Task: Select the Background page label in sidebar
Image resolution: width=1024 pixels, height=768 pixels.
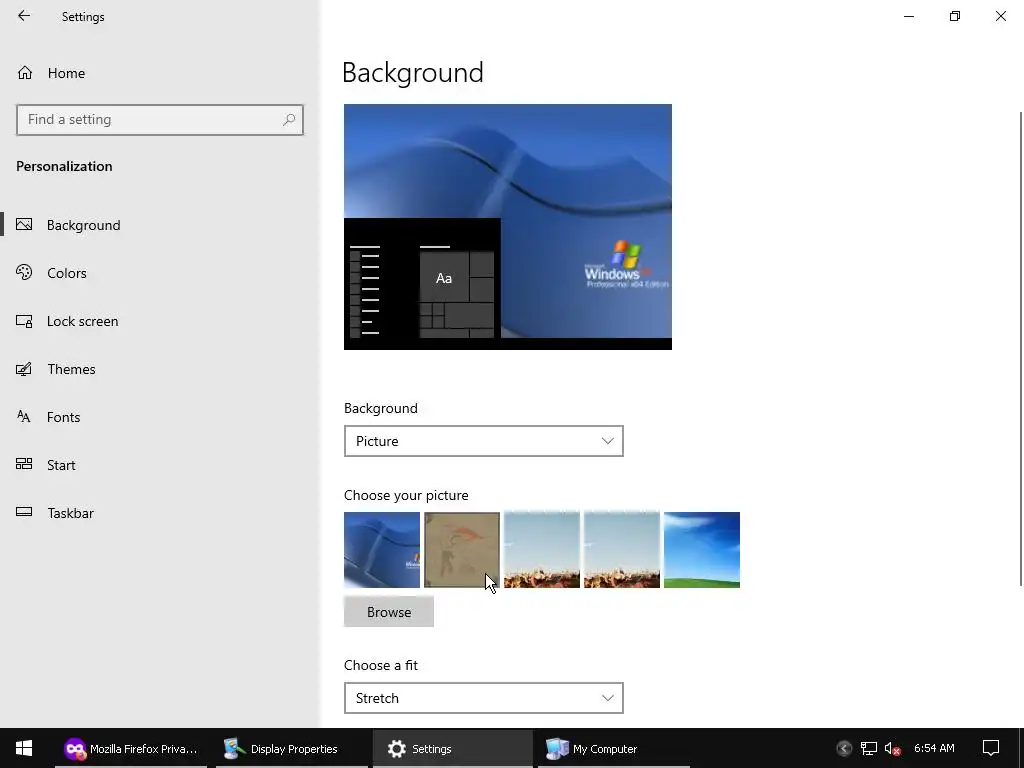Action: click(x=84, y=225)
